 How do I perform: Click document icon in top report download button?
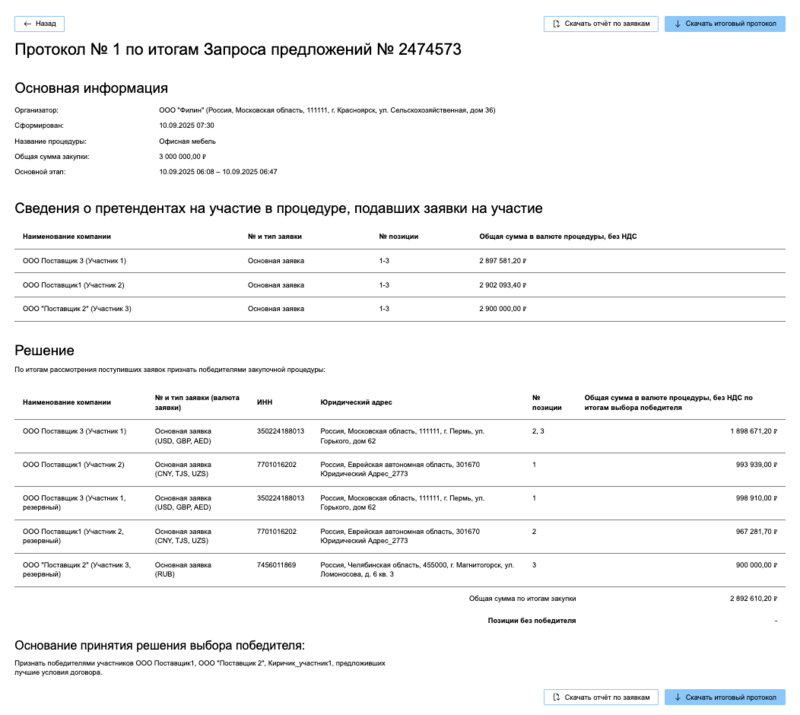556,23
